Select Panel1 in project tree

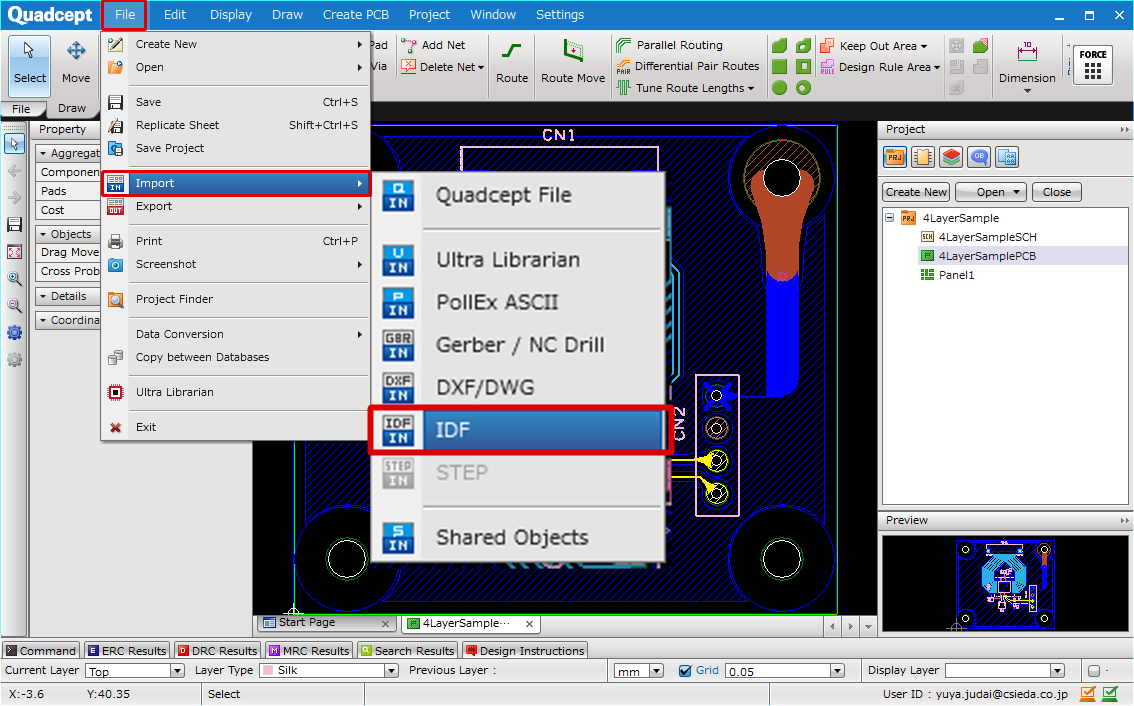pos(956,275)
